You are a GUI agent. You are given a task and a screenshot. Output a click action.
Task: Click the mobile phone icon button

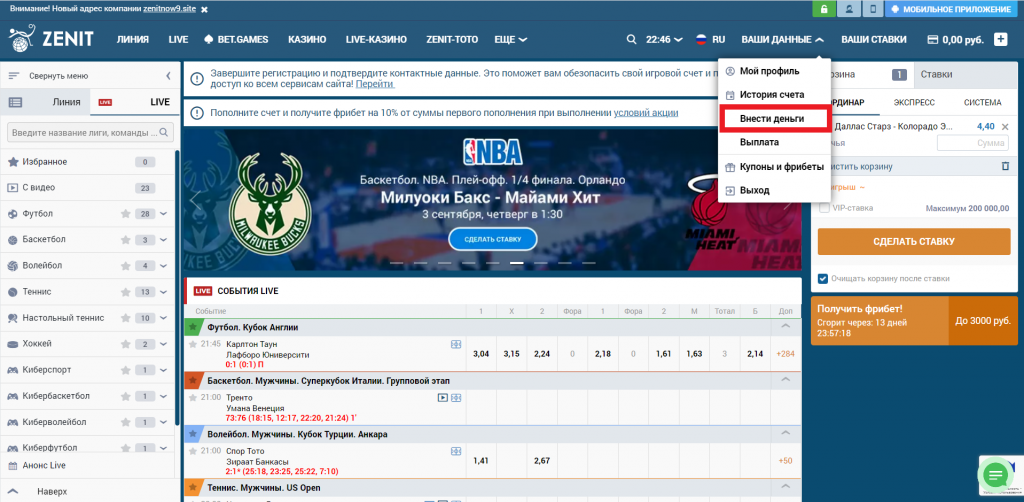pyautogui.click(x=873, y=9)
